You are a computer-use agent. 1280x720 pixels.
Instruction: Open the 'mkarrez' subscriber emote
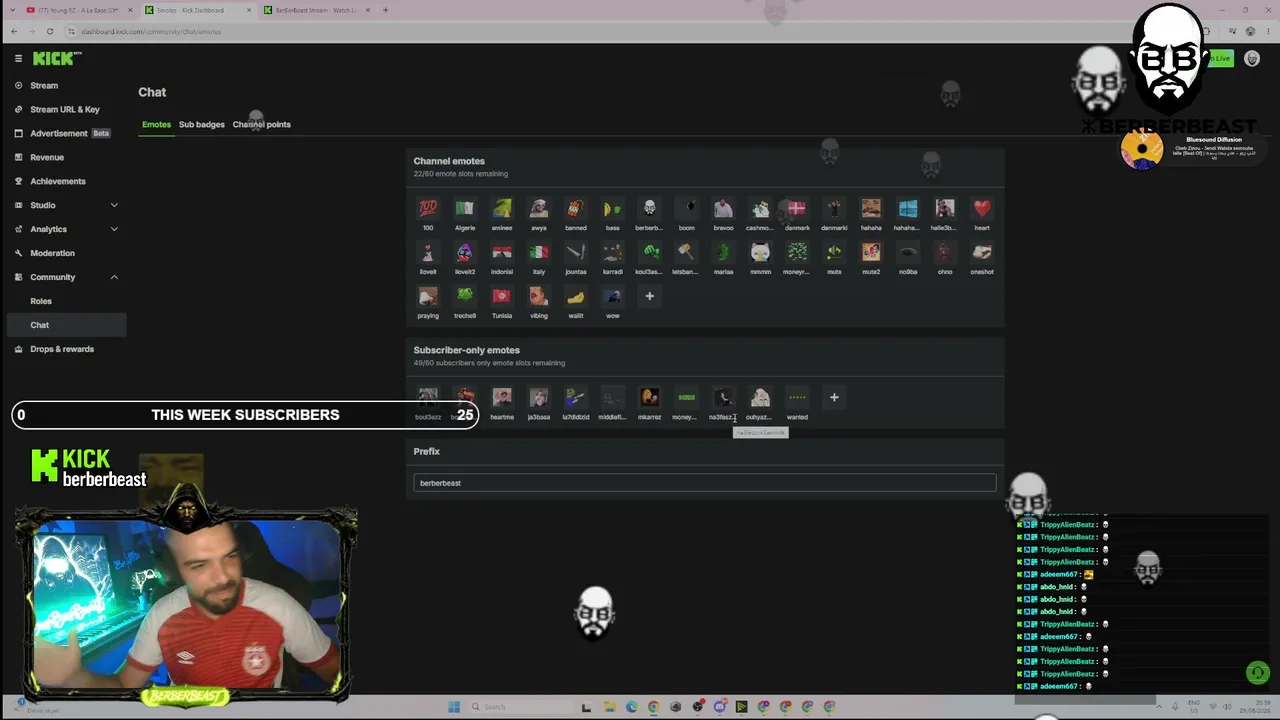(x=650, y=398)
